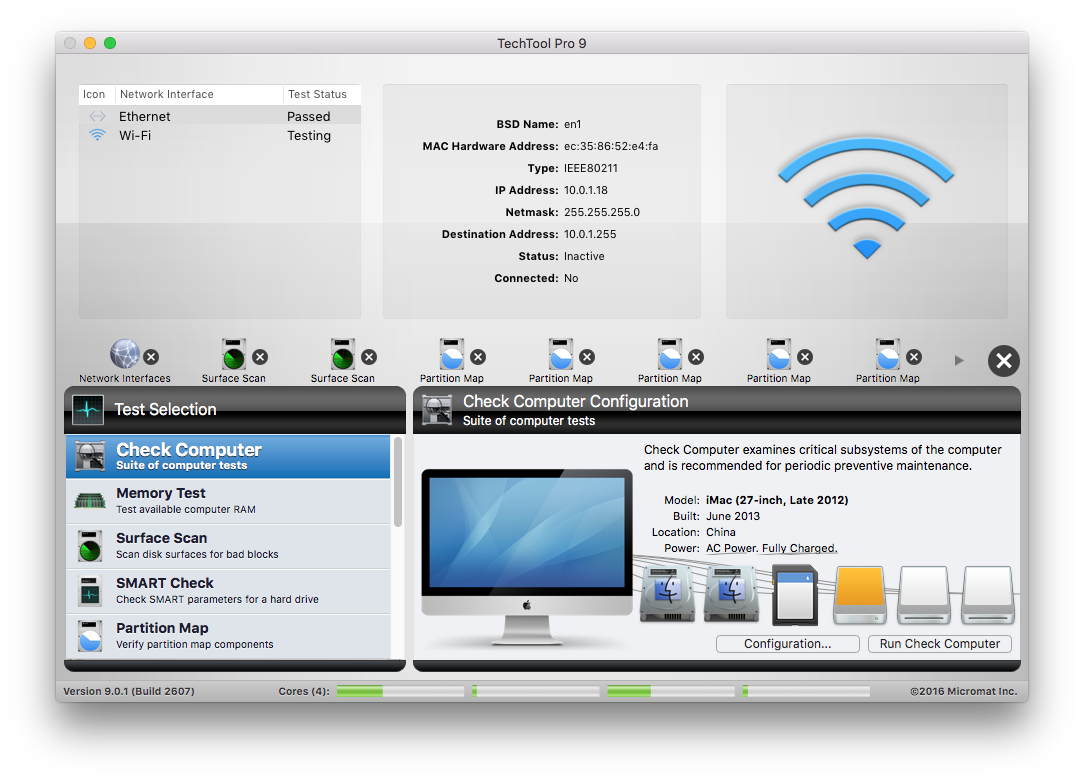Click the "Version 9.0.1 (Build 2607)" text
The width and height of the screenshot is (1084, 782).
(129, 691)
